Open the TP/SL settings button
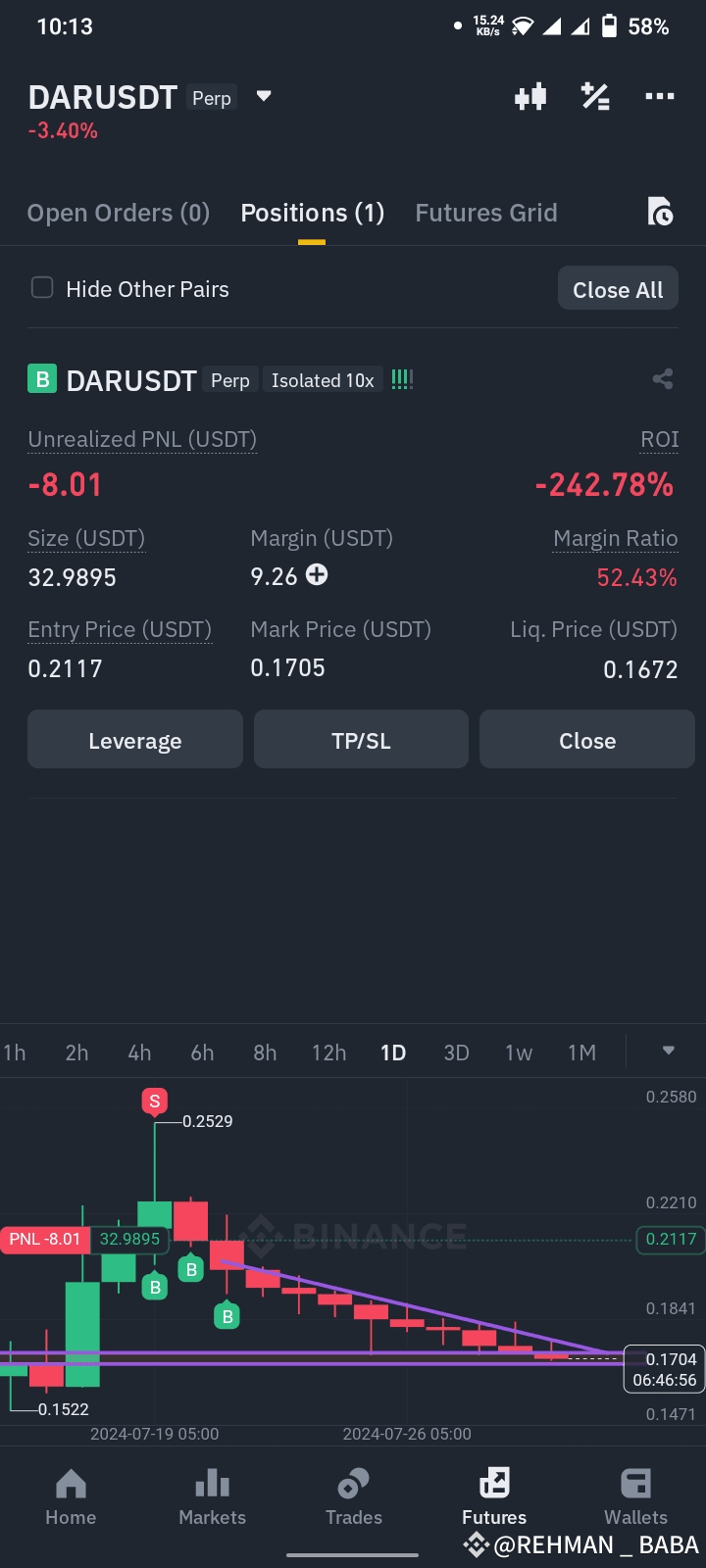The height and width of the screenshot is (1568, 706). pyautogui.click(x=361, y=740)
